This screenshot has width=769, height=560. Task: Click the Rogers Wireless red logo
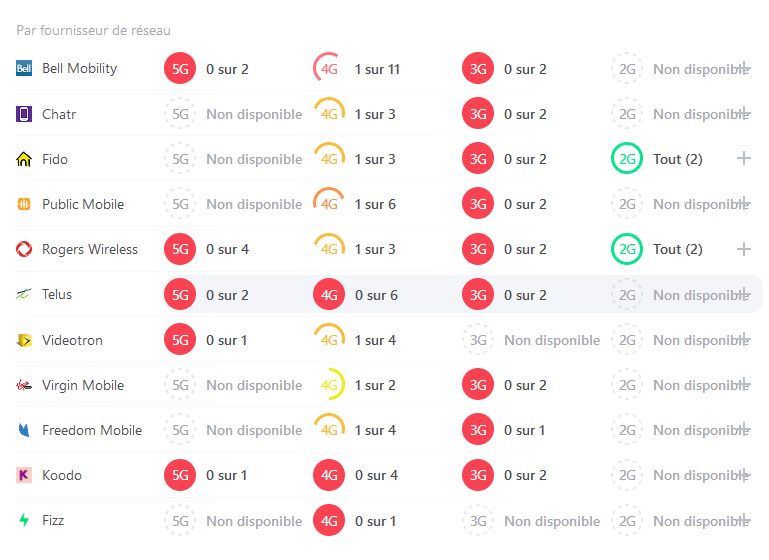click(25, 249)
